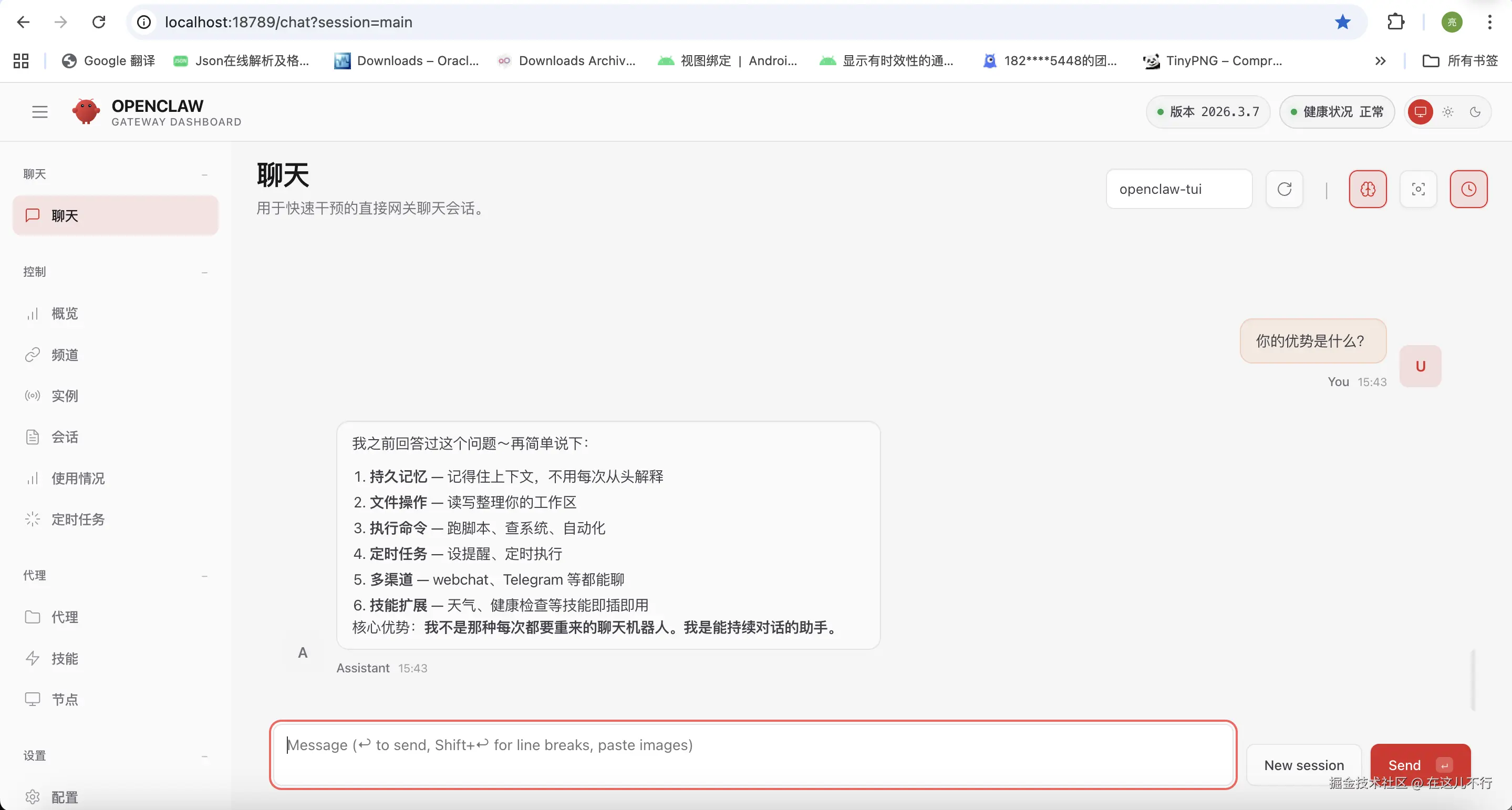Image resolution: width=1512 pixels, height=810 pixels.
Task: Start a New session
Action: click(1303, 764)
